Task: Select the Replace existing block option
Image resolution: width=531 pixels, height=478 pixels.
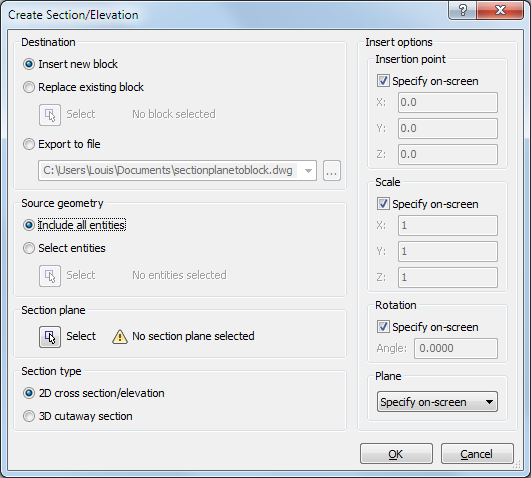Action: [83, 87]
